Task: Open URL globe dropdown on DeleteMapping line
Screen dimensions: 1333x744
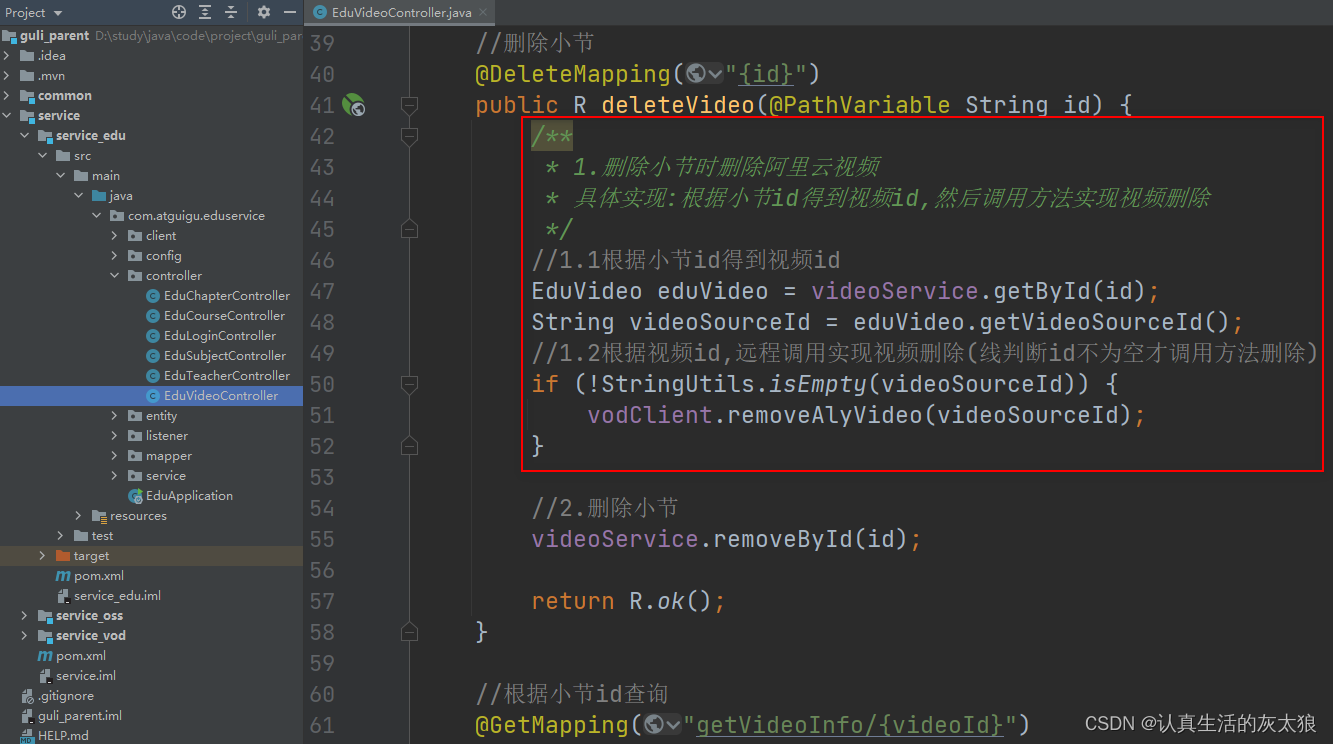Action: click(x=705, y=73)
